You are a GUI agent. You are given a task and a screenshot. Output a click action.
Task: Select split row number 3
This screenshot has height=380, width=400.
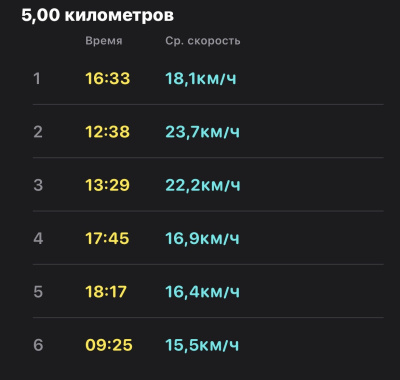pos(208,184)
